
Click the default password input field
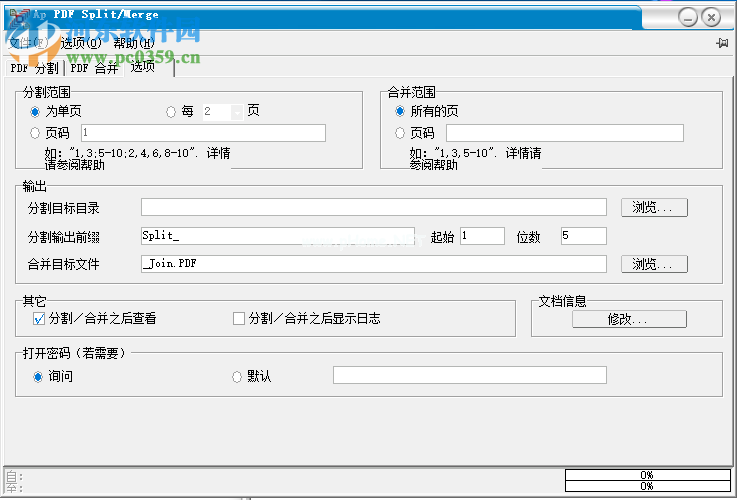[x=470, y=375]
